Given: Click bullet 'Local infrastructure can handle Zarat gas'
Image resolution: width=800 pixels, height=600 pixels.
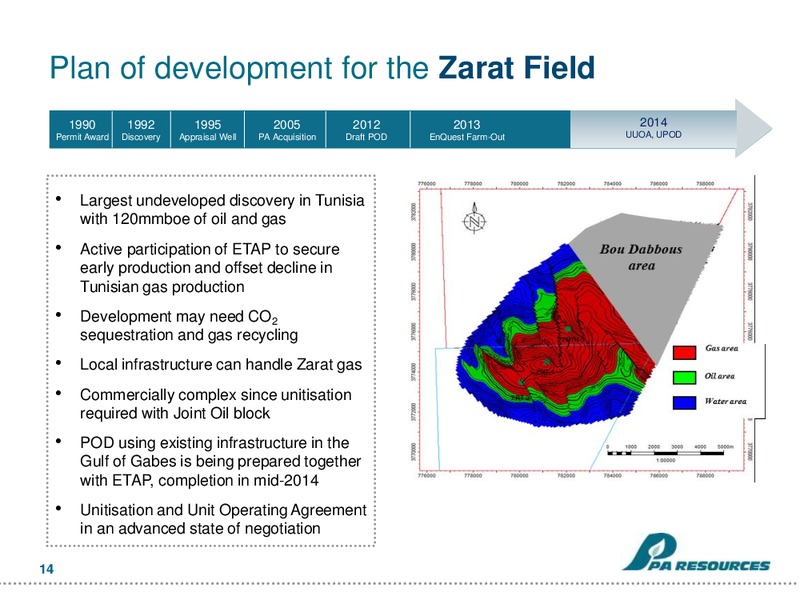Looking at the screenshot, I should tap(221, 365).
